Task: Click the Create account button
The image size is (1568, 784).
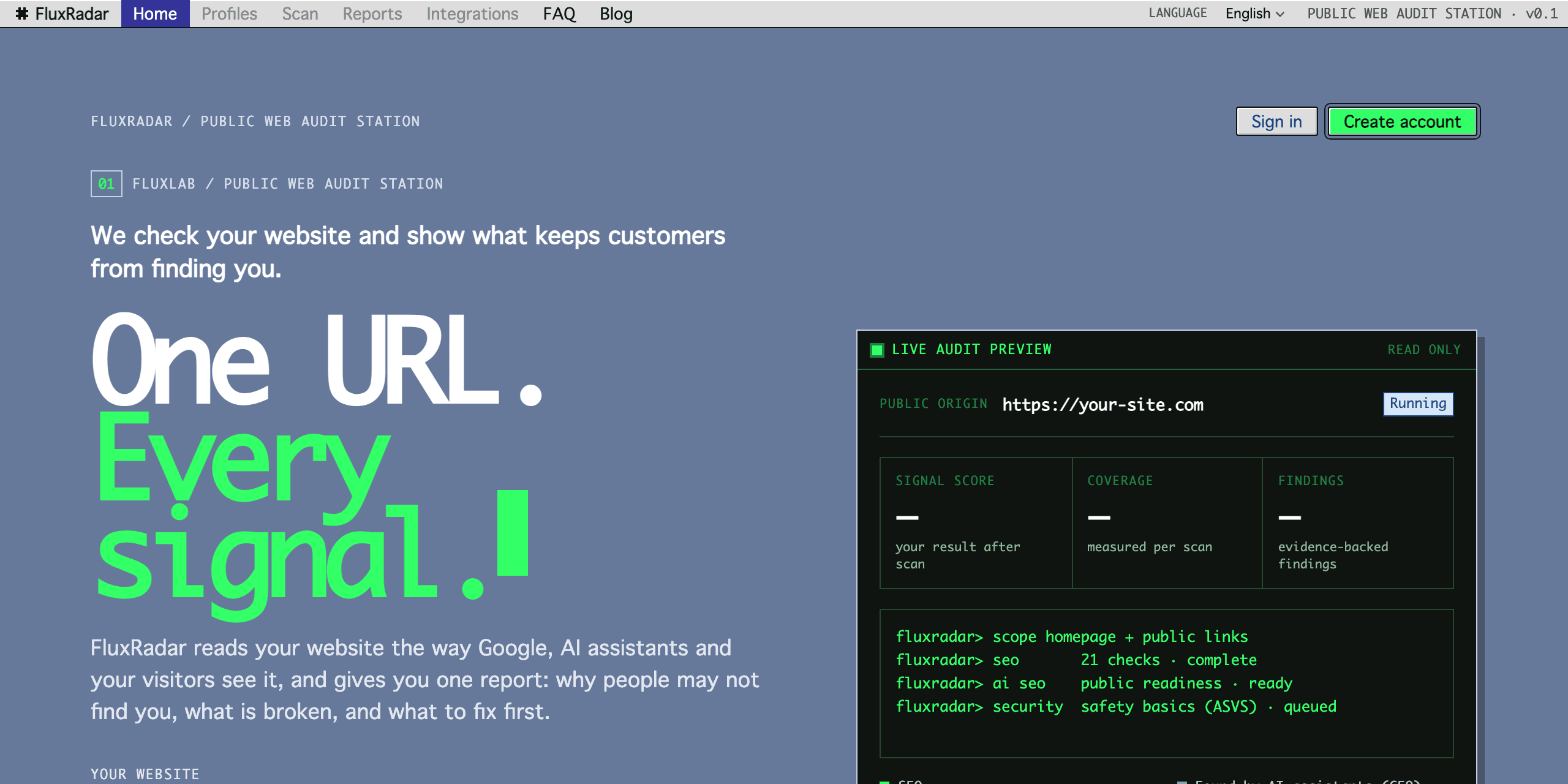Action: [x=1402, y=121]
